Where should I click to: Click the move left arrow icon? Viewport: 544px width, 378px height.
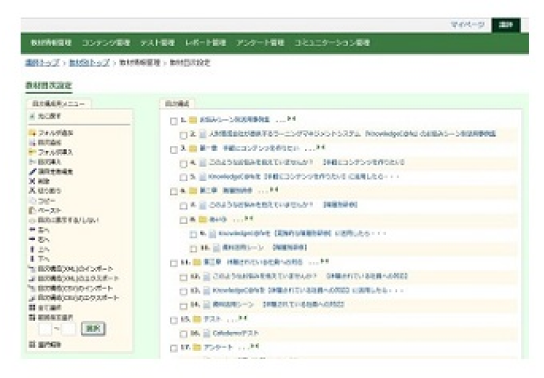[x=32, y=230]
